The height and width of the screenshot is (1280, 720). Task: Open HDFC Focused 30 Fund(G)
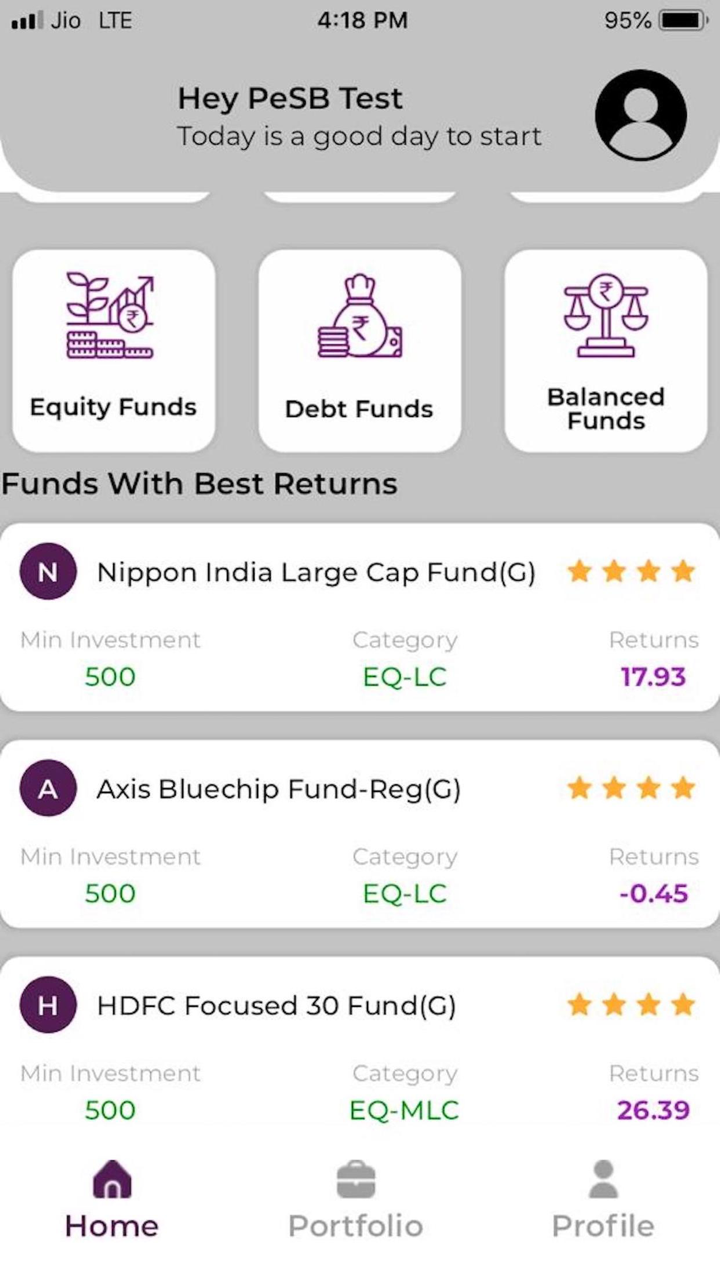coord(276,1006)
